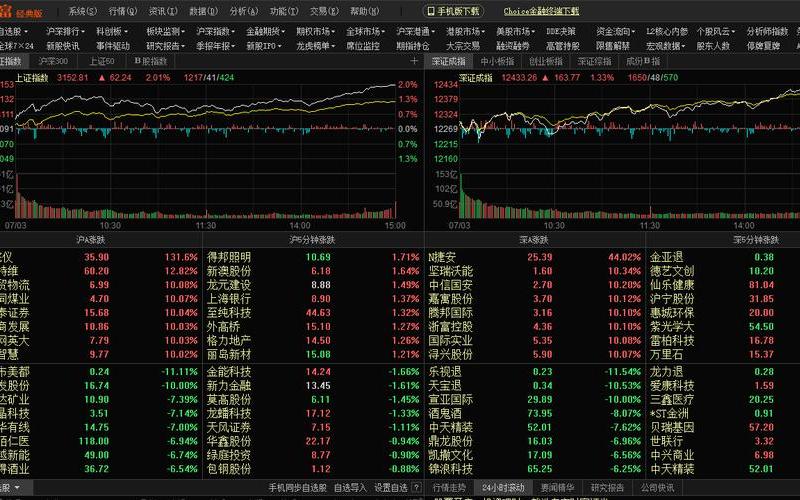Image resolution: width=800 pixels, height=500 pixels.
Task: Expand the 宏观数据 dropdown
Action: (x=665, y=46)
